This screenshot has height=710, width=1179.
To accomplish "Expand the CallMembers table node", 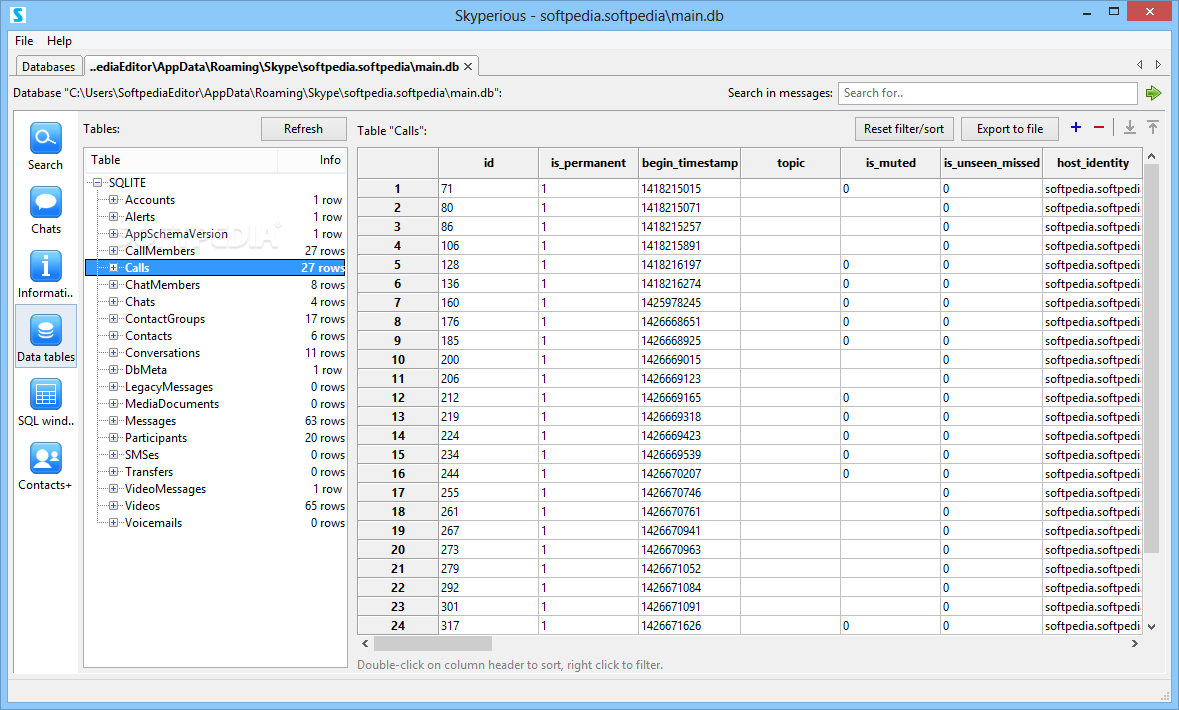I will pyautogui.click(x=114, y=250).
